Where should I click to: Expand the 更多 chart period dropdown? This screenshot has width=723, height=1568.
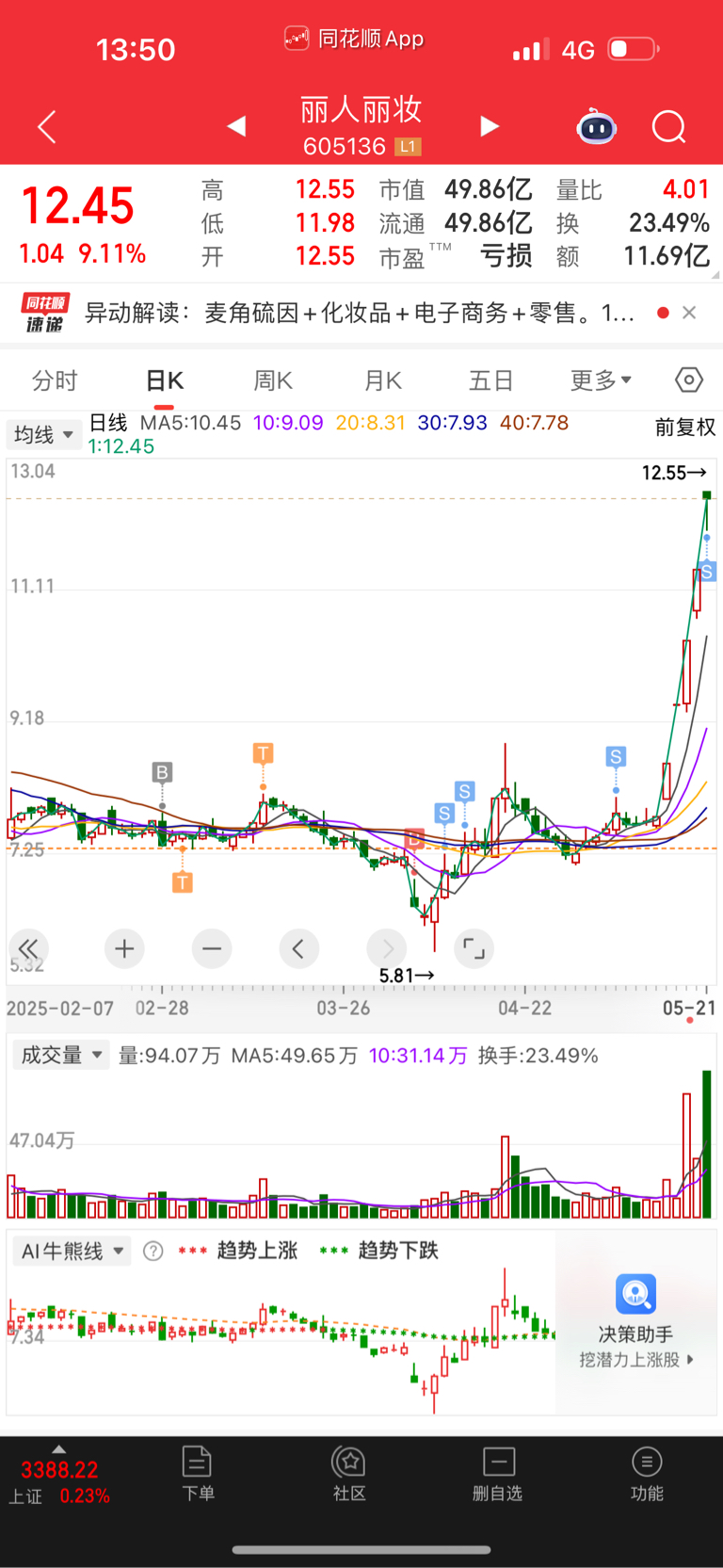(601, 380)
